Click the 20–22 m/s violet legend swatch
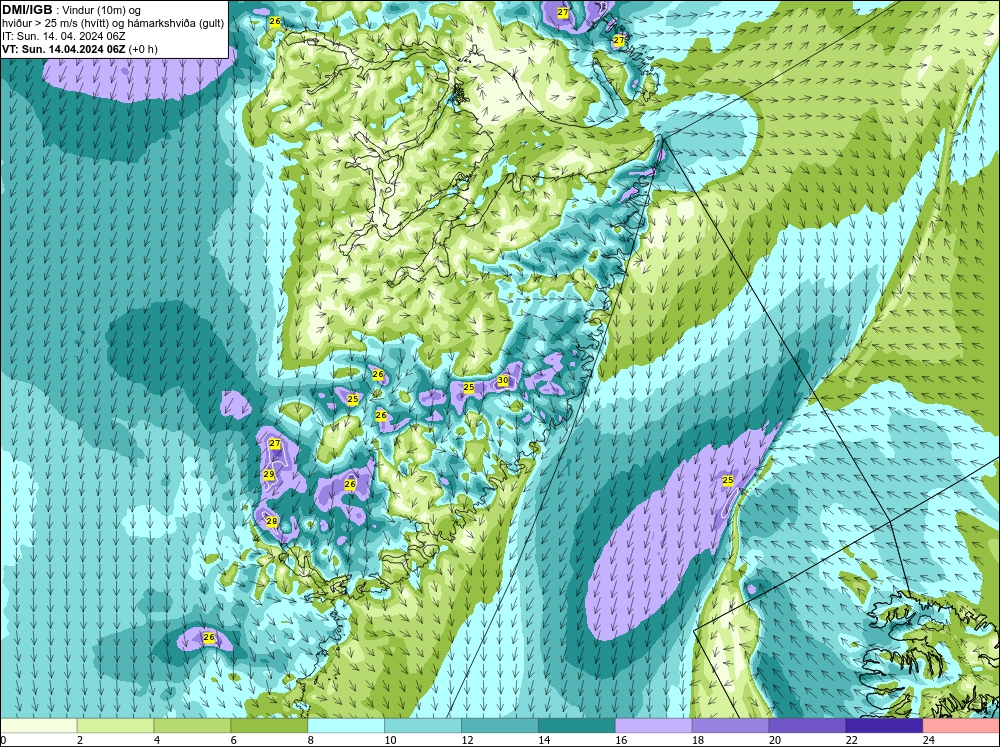This screenshot has width=1000, height=747. tap(807, 726)
